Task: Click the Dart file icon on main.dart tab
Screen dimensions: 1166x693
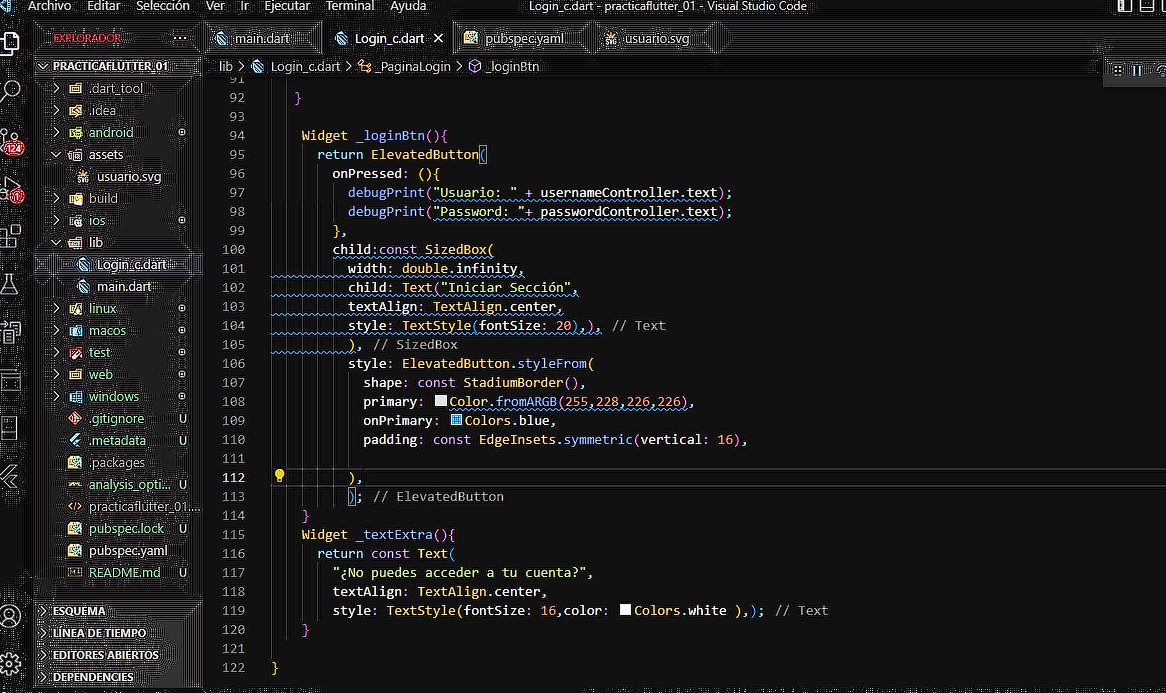Action: [x=221, y=38]
